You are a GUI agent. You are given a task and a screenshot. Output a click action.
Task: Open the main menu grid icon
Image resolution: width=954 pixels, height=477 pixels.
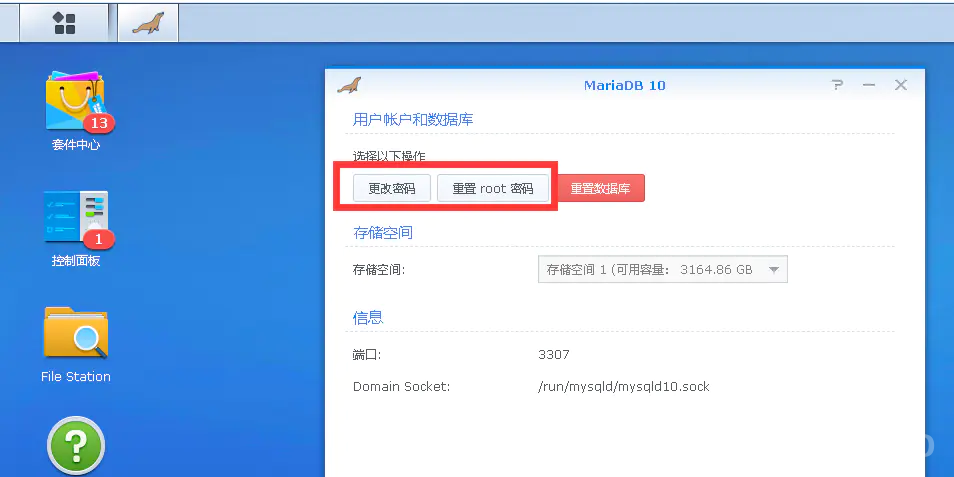[64, 23]
